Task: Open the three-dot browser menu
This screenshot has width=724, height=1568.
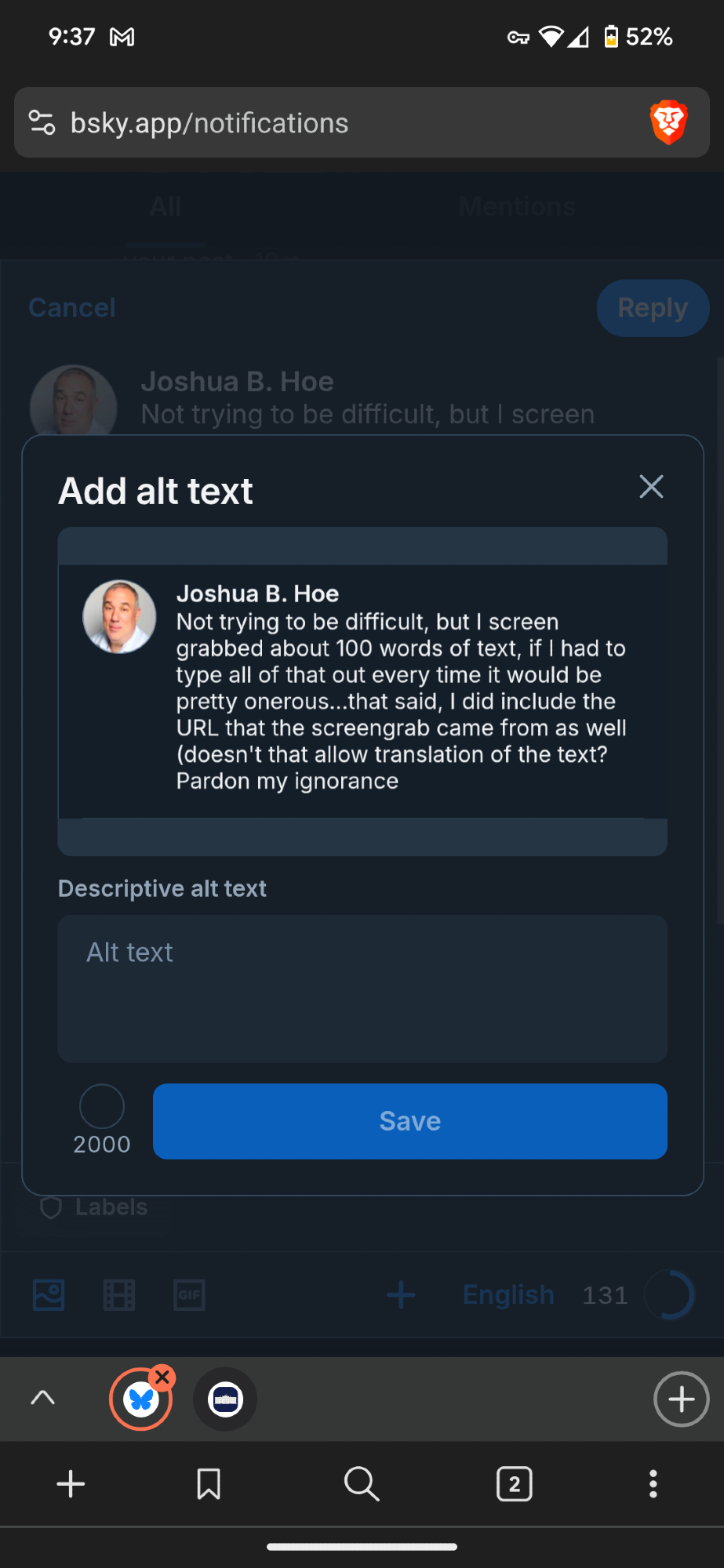Action: [653, 1484]
